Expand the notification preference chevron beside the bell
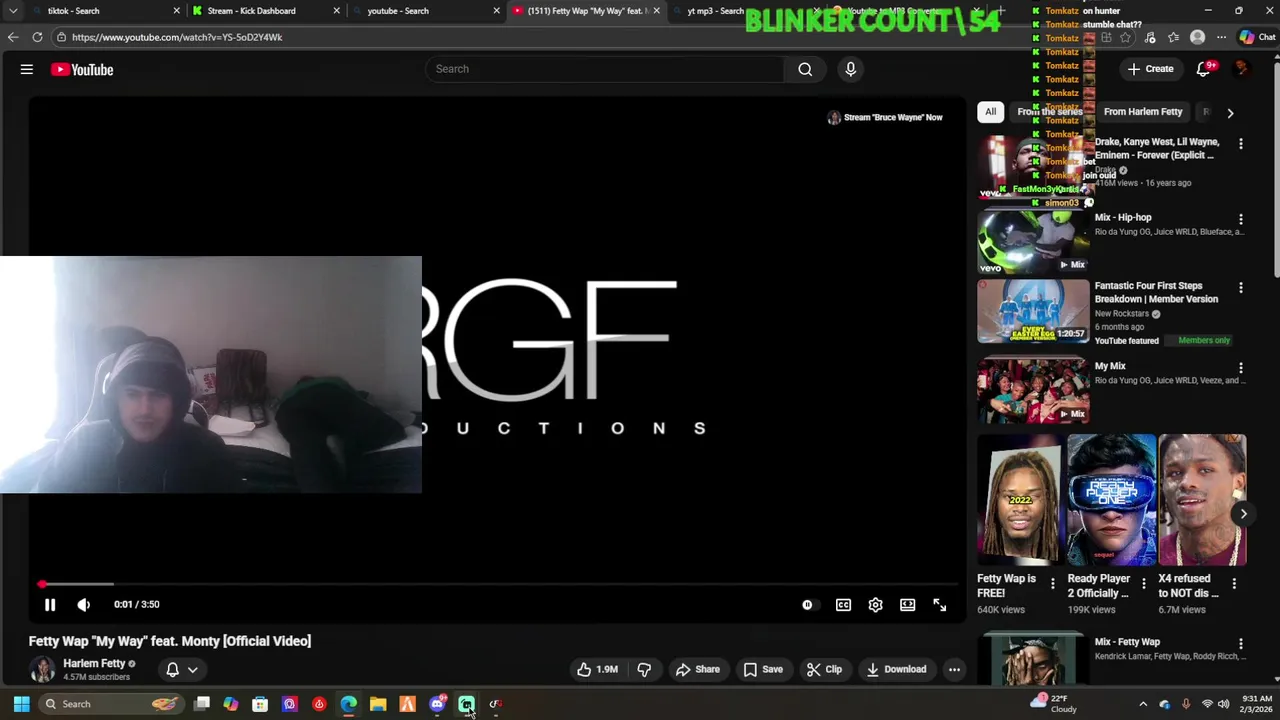1280x720 pixels. click(193, 670)
